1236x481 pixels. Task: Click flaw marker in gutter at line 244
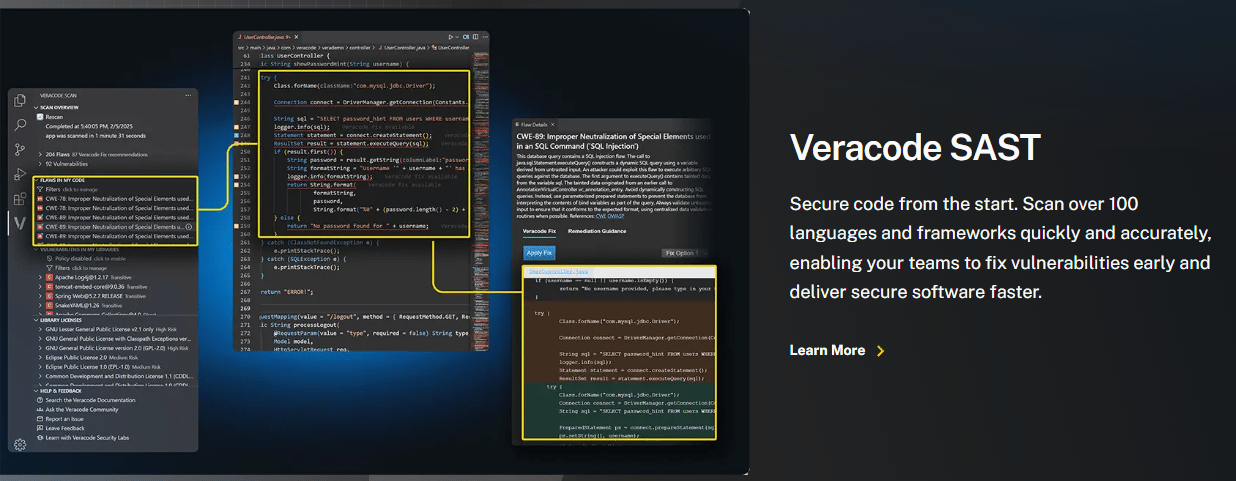pos(236,102)
